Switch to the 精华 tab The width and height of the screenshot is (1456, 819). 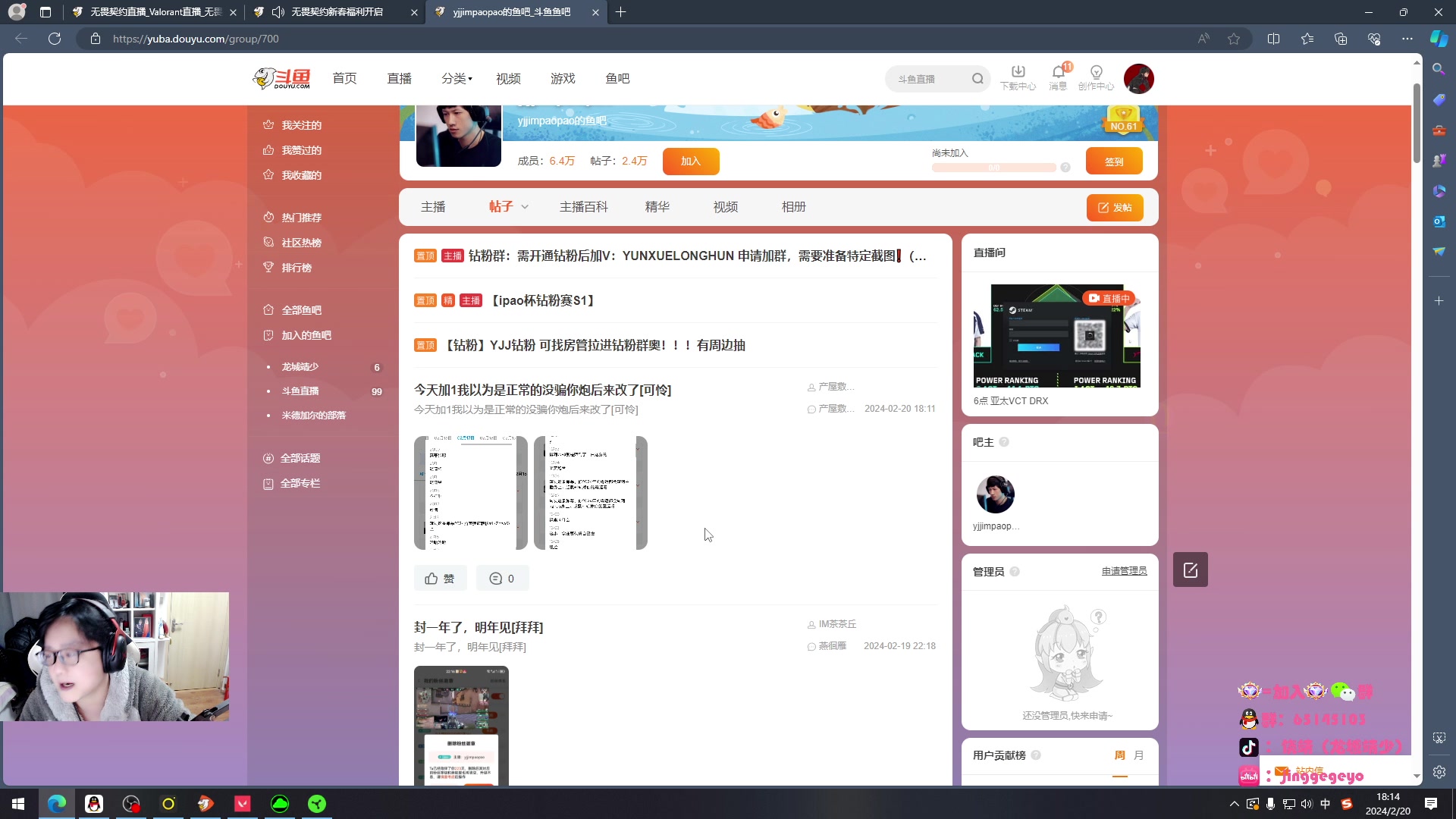click(657, 207)
